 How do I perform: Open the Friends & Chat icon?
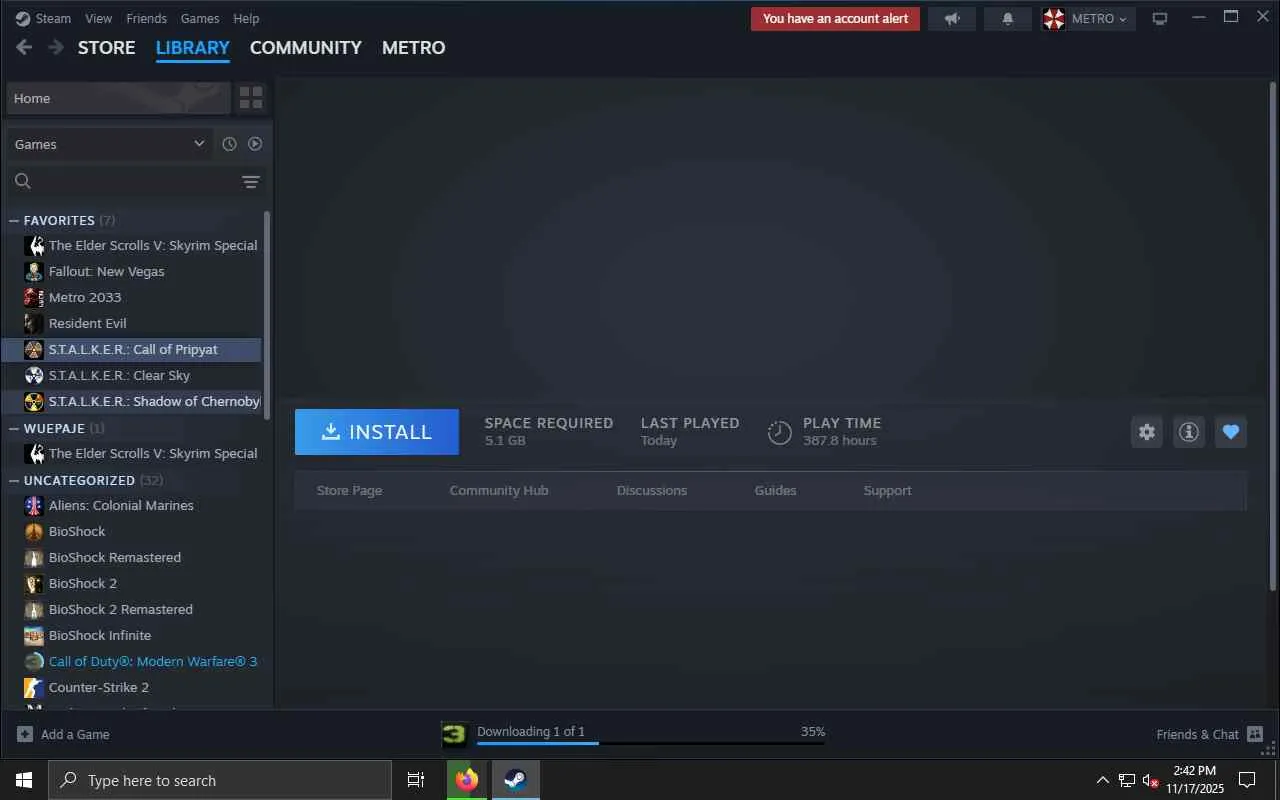point(1255,734)
